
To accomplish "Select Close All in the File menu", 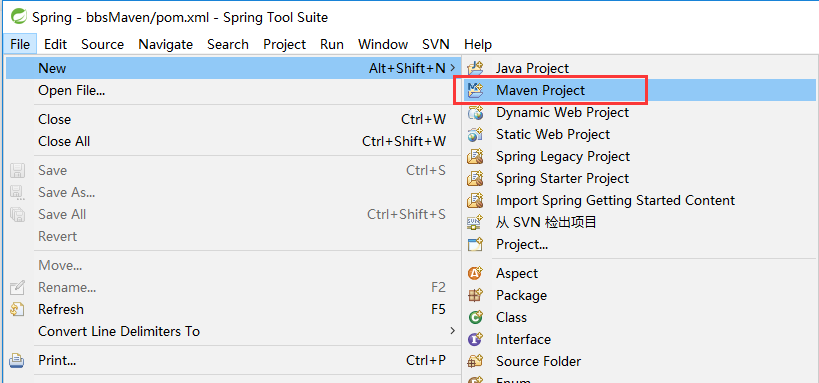I will point(233,141).
